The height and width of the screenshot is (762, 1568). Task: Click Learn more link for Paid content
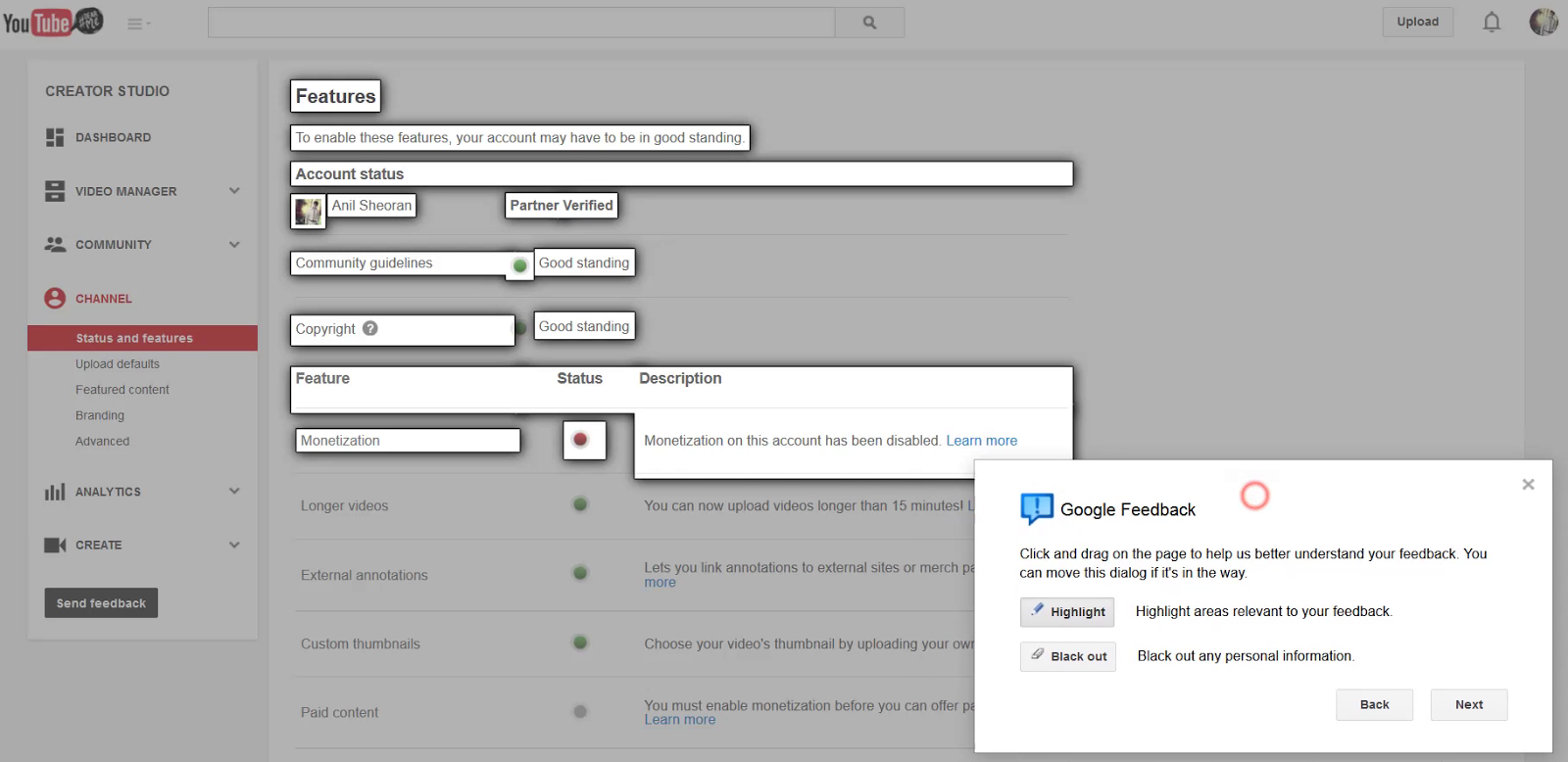tap(680, 720)
